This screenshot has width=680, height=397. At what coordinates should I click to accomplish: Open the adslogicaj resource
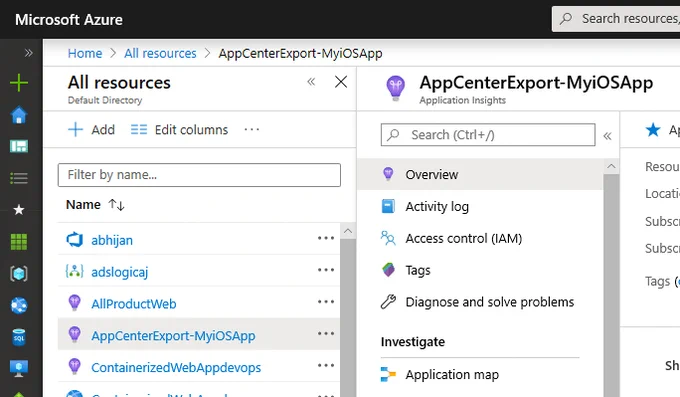[x=119, y=272]
